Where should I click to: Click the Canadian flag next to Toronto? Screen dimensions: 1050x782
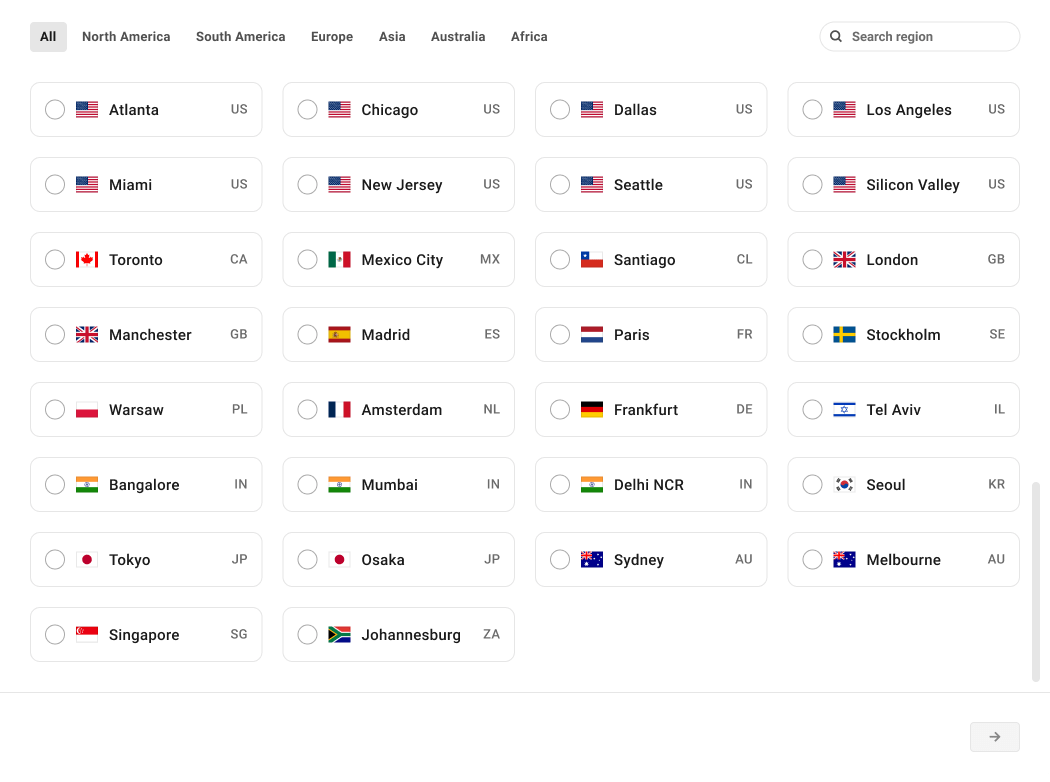pos(85,259)
